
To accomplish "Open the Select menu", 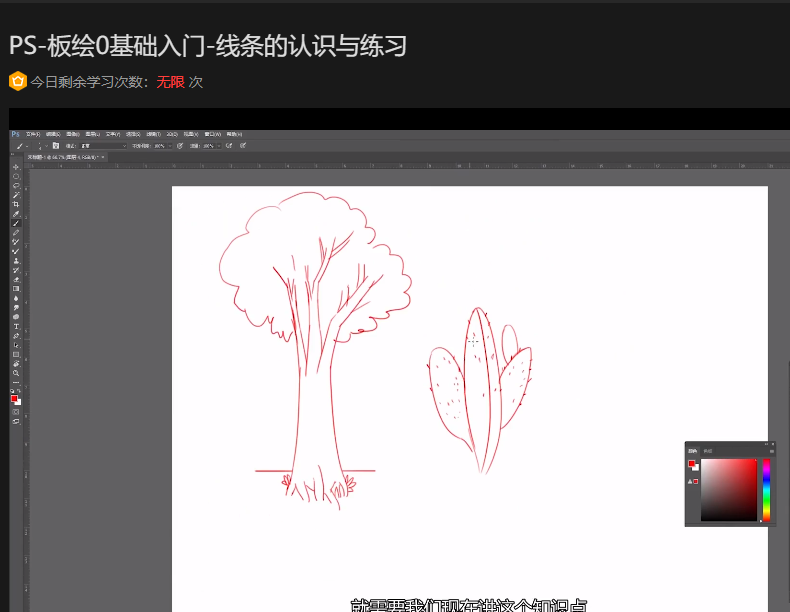I will tap(133, 134).
